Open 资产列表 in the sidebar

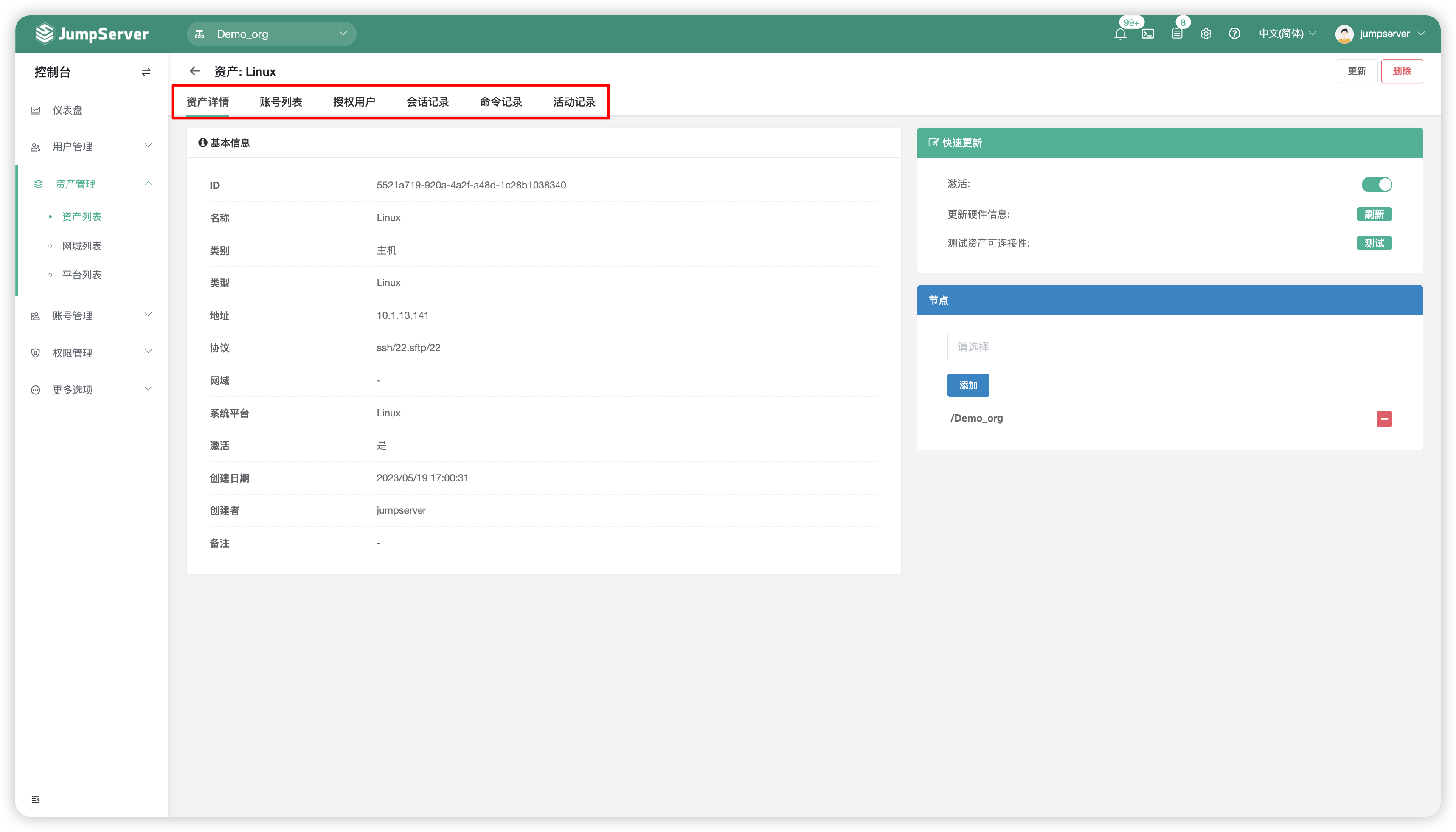tap(81, 216)
